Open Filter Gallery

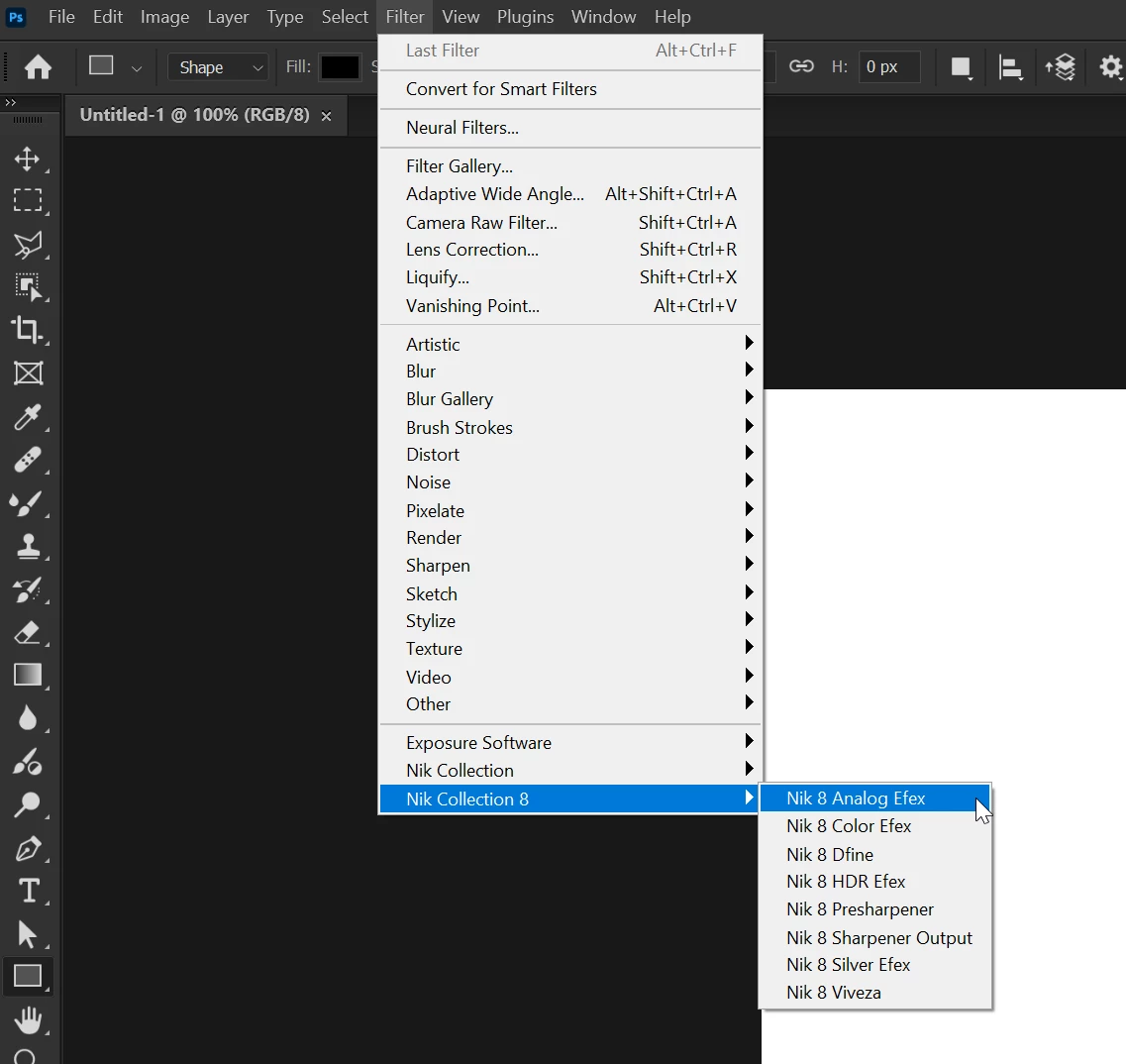pos(570,166)
